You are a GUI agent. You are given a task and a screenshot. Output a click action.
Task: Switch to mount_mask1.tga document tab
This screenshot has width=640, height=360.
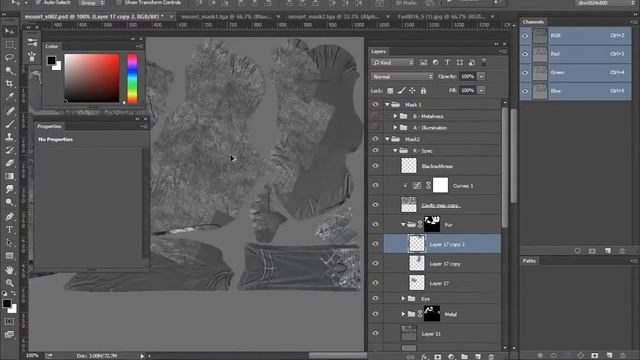[x=226, y=17]
